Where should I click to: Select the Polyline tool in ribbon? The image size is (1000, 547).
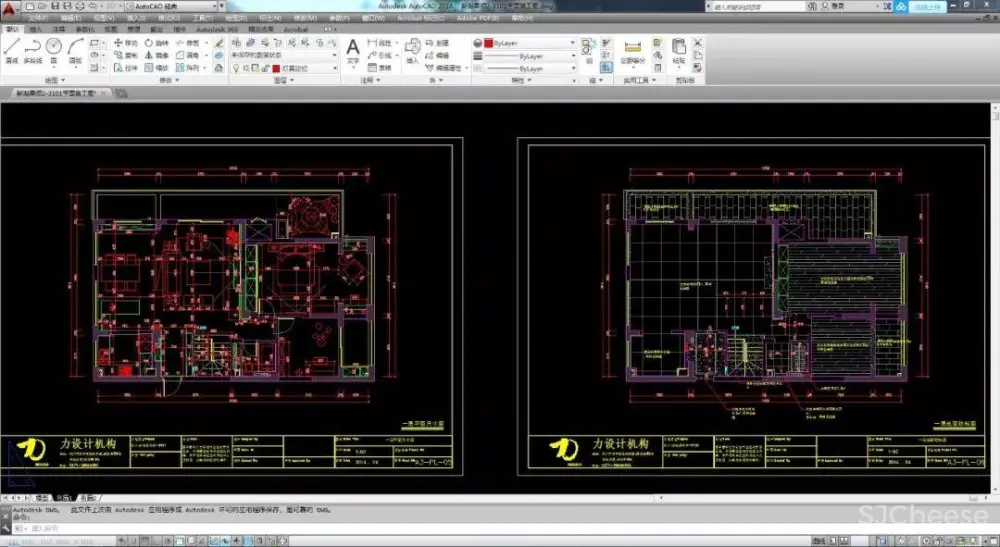33,48
